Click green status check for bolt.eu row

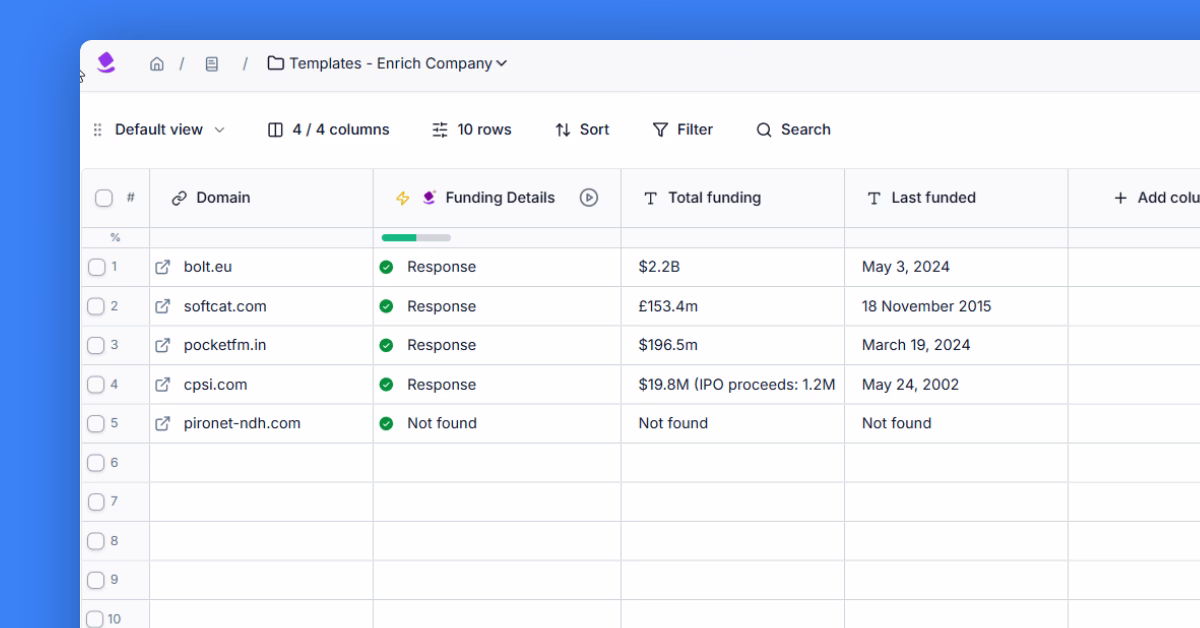pos(386,267)
